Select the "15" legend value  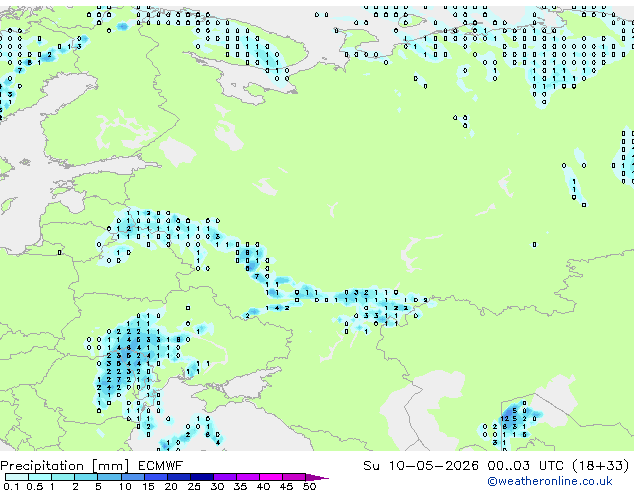(148, 486)
